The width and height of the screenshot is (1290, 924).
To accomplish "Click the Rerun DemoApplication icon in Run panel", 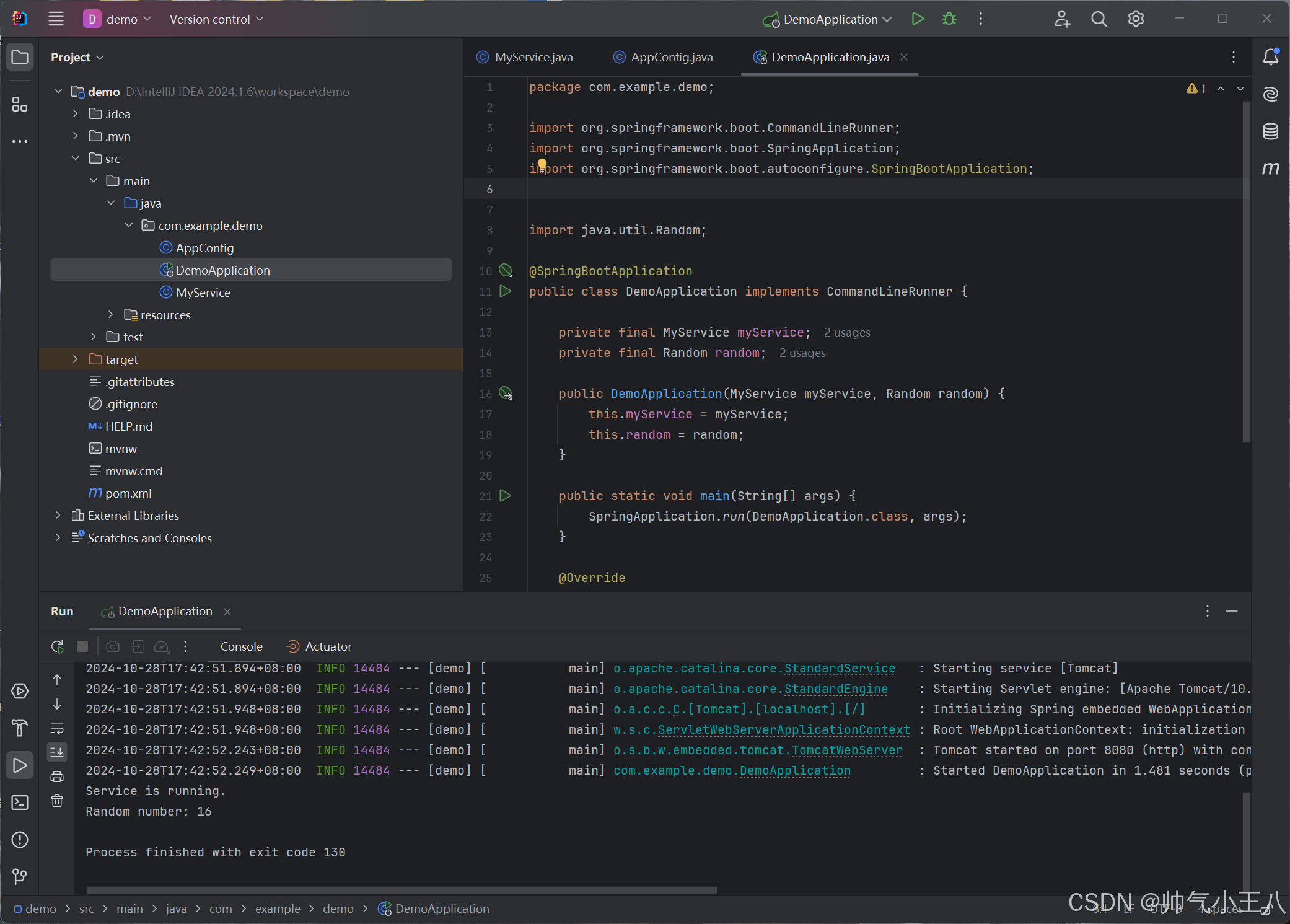I will click(x=58, y=646).
